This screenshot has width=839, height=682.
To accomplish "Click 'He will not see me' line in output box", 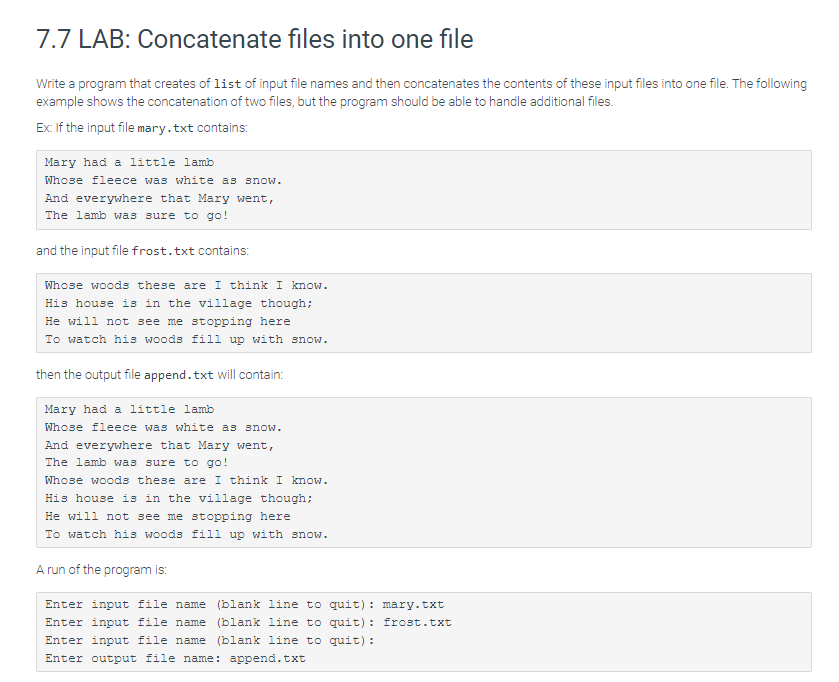I will click(167, 516).
